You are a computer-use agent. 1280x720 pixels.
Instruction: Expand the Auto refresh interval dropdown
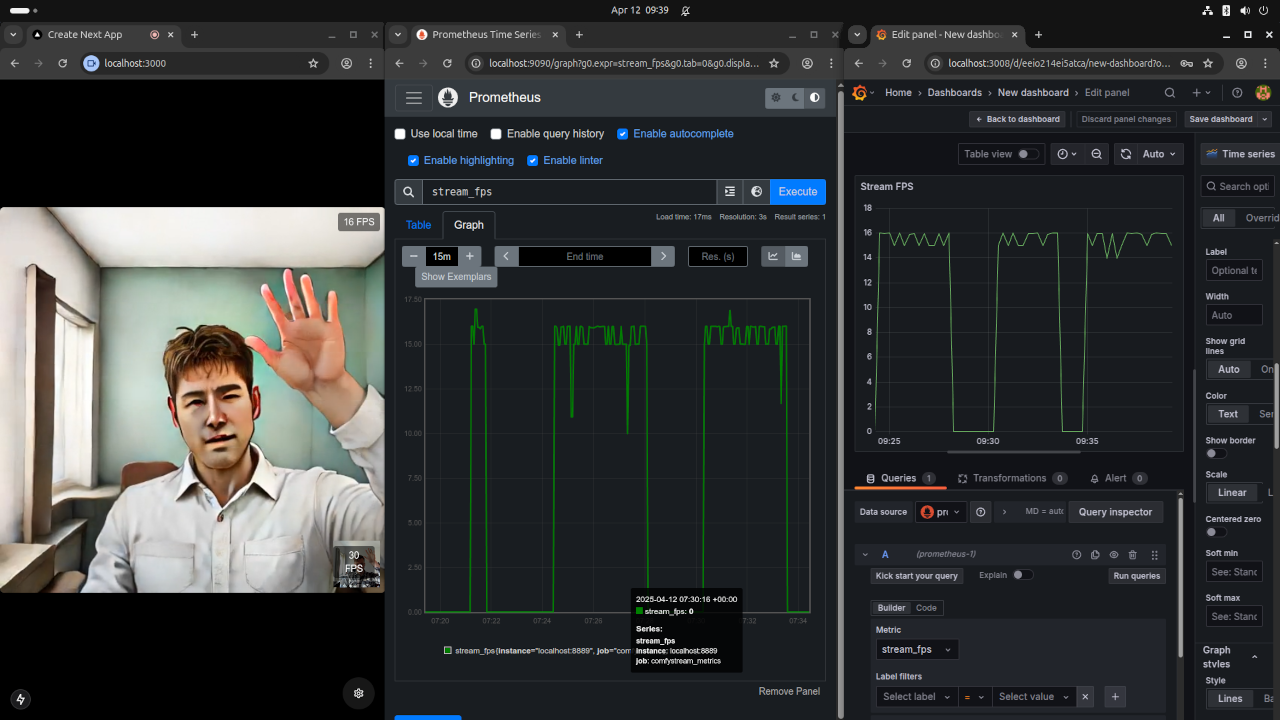[x=1161, y=154]
